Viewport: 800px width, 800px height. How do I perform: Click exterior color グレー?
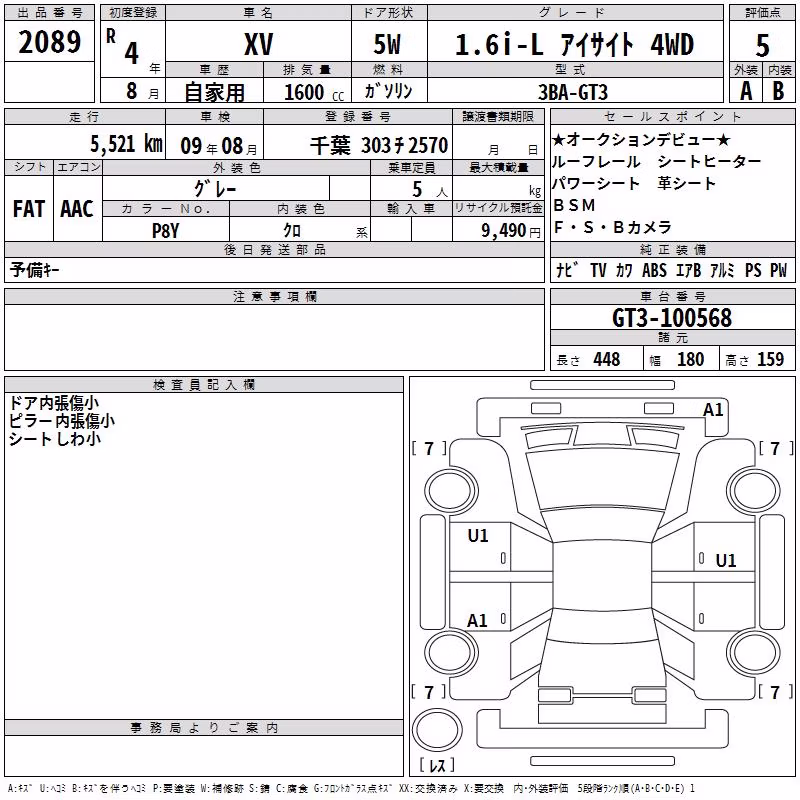[x=215, y=189]
